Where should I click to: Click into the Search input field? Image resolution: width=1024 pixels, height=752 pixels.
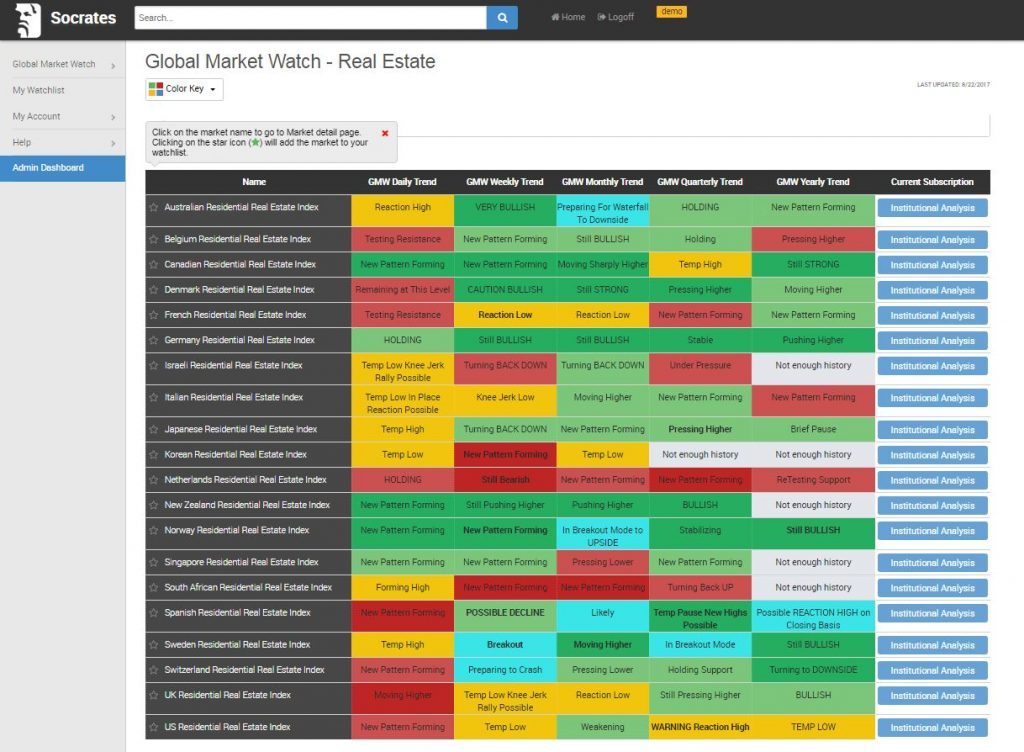[310, 17]
